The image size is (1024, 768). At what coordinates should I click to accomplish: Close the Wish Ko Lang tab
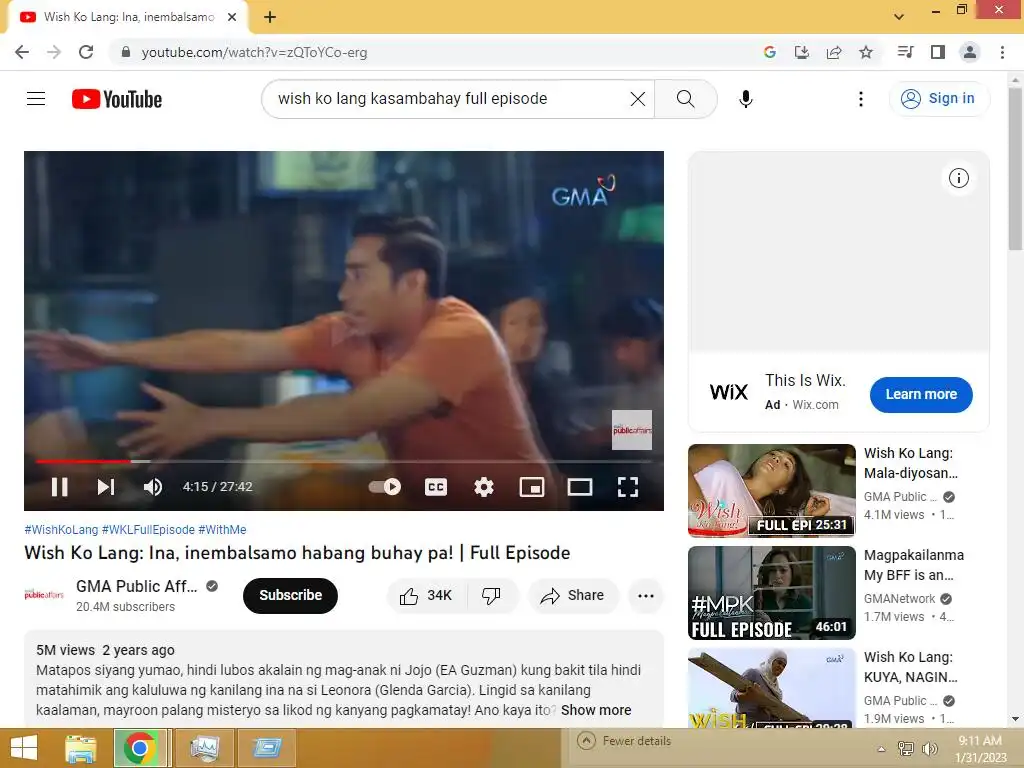click(x=232, y=17)
